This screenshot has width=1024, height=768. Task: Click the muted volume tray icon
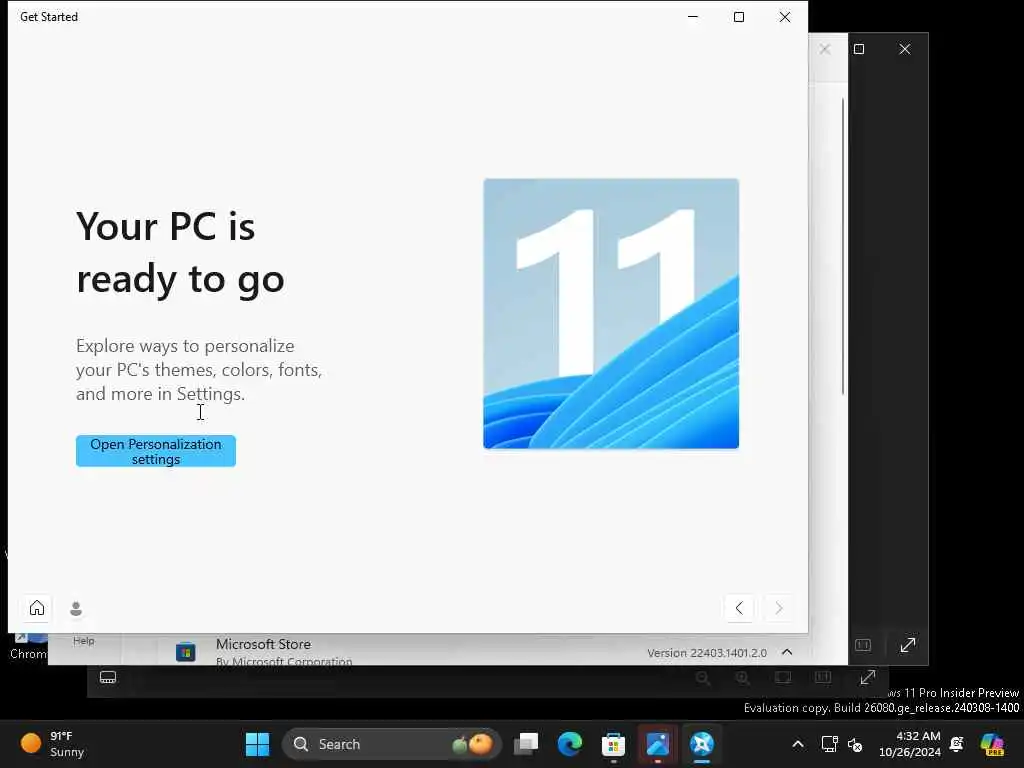tap(855, 744)
